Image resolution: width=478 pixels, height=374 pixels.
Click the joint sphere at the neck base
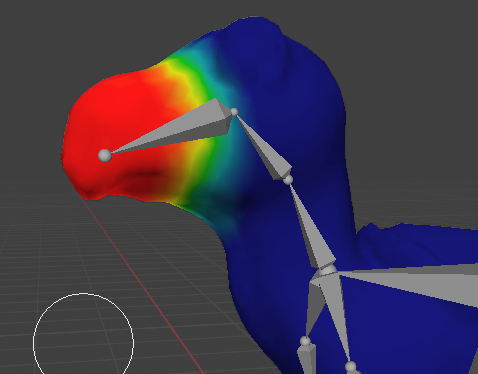click(x=327, y=270)
